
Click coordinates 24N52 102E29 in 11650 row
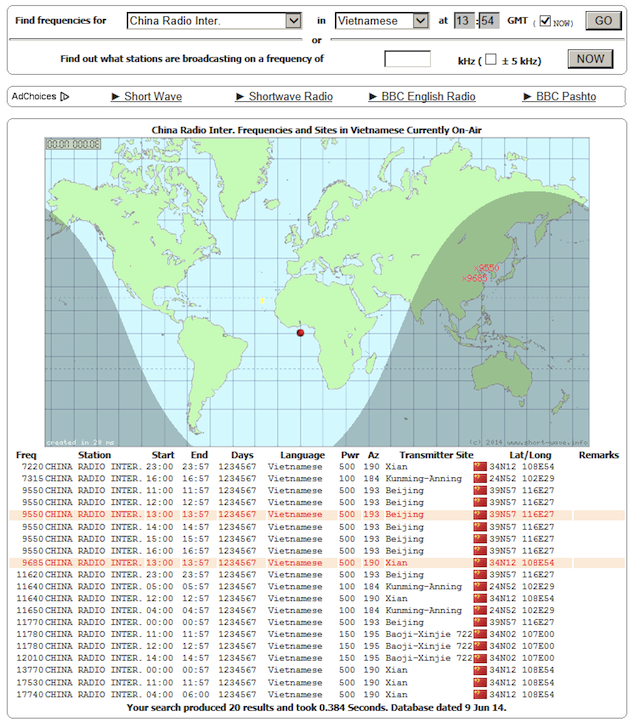point(522,611)
